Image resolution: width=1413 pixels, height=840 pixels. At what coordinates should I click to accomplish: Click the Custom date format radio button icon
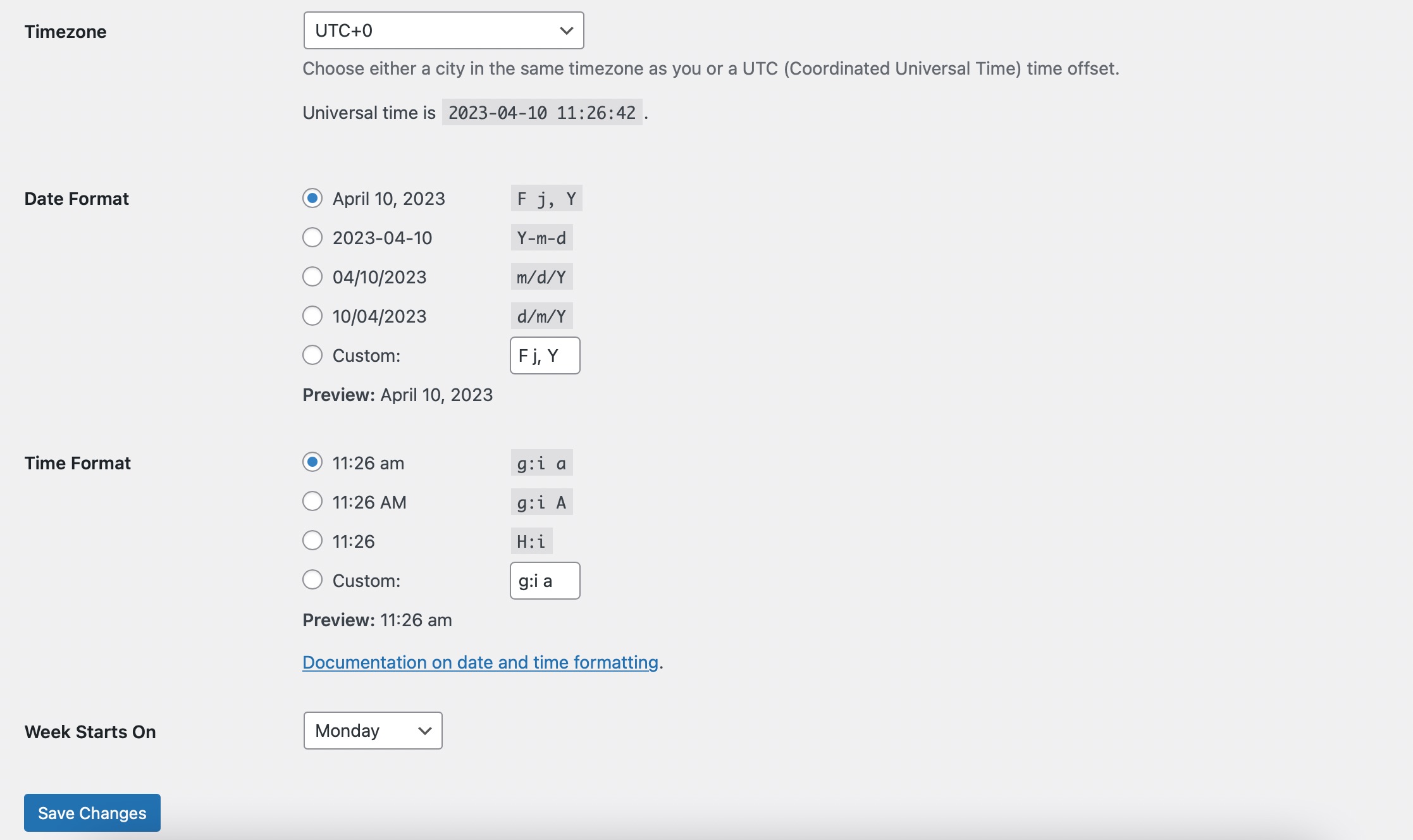pos(312,354)
